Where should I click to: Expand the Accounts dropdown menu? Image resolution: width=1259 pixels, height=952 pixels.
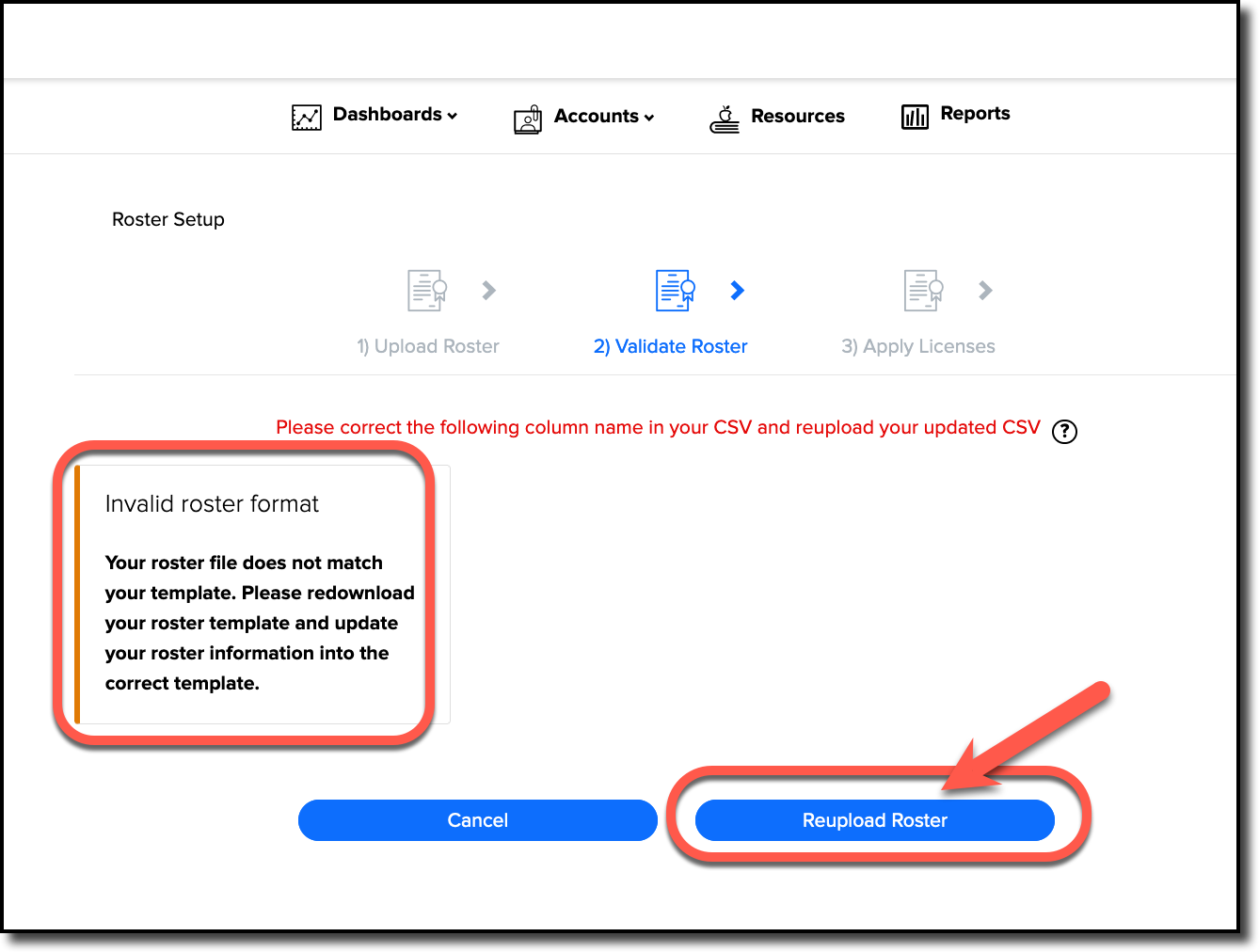[x=603, y=117]
